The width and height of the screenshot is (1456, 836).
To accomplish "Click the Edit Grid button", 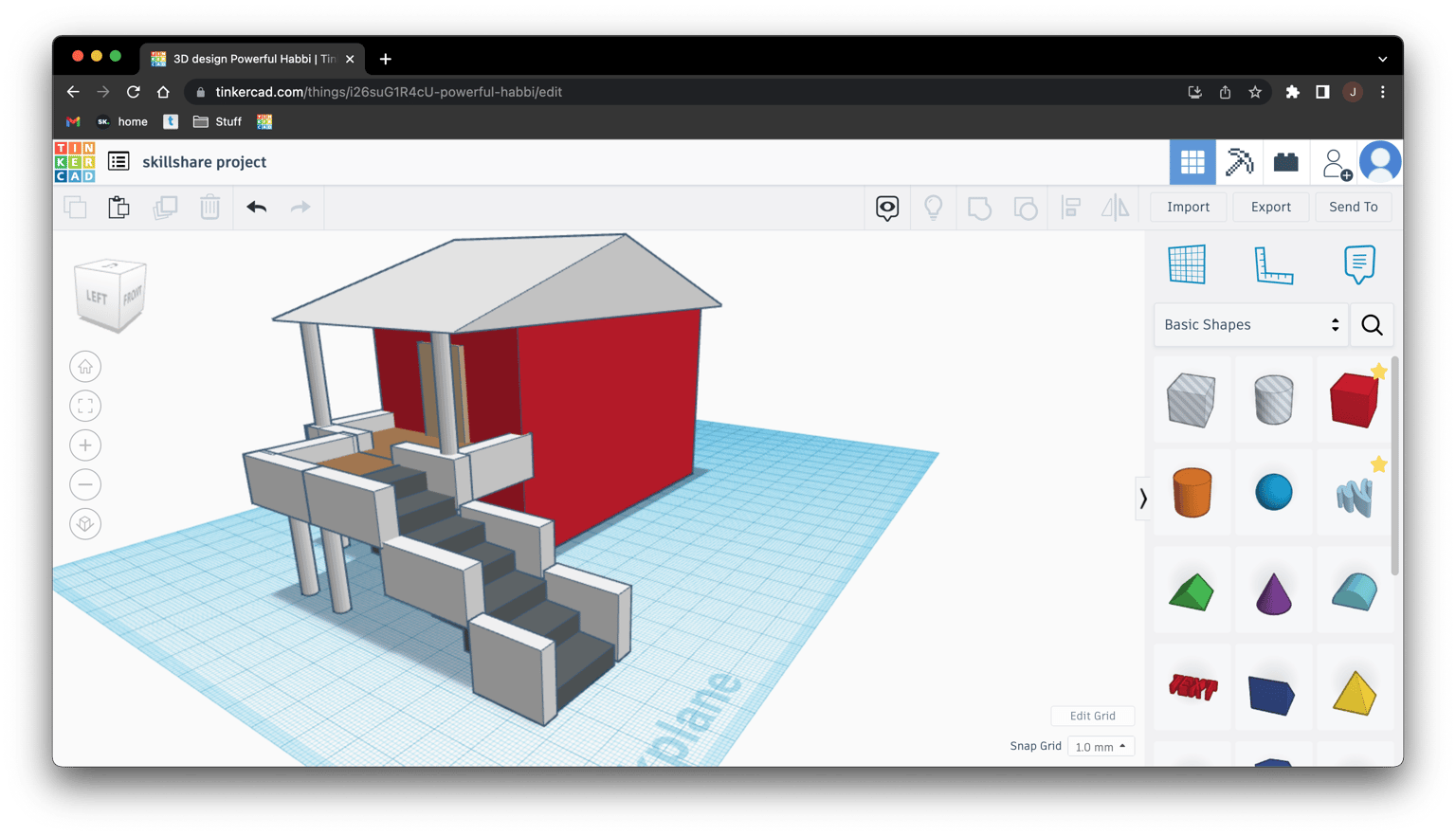I will pos(1092,716).
